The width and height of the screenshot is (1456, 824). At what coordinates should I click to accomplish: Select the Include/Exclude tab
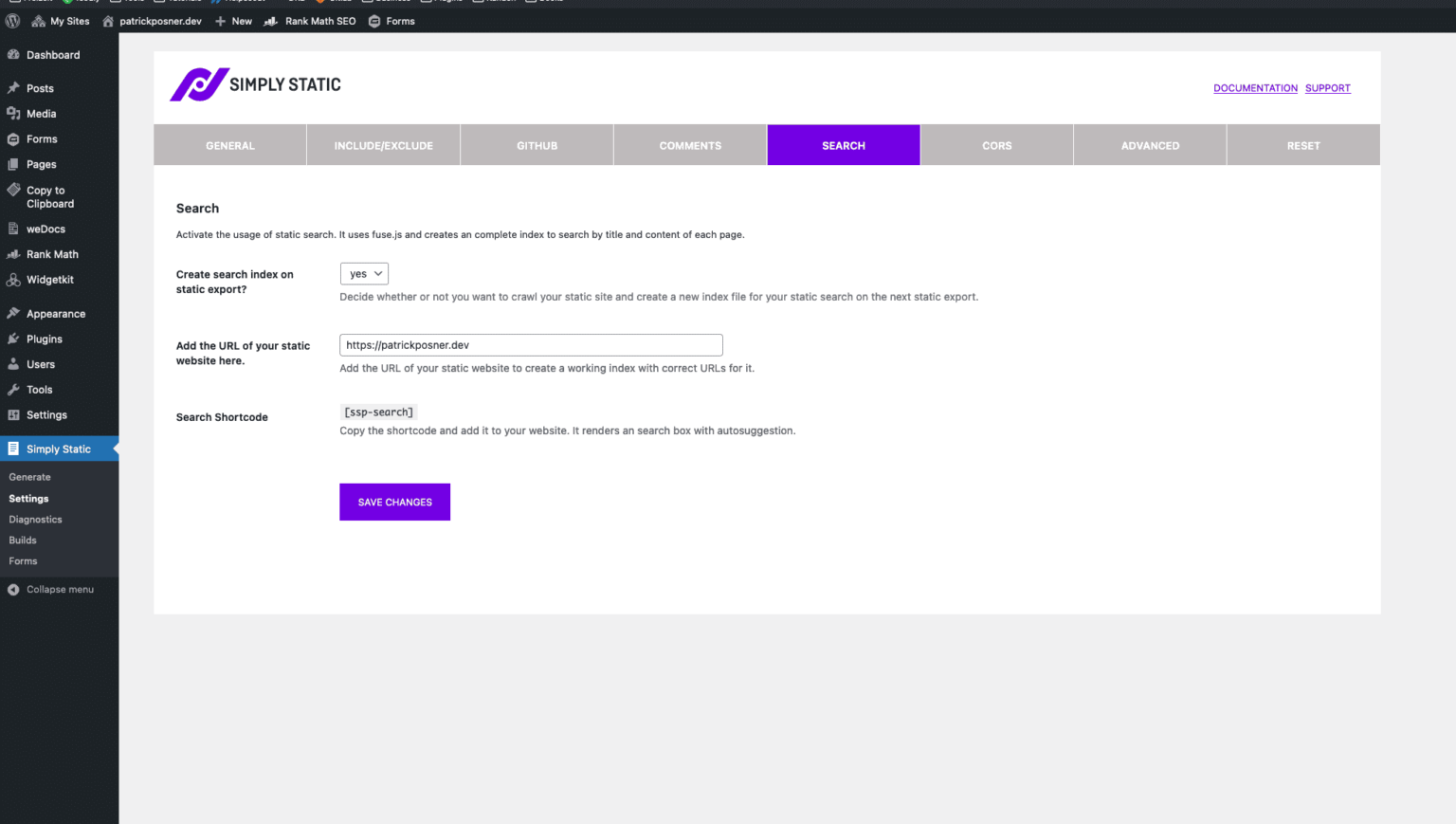[x=383, y=145]
